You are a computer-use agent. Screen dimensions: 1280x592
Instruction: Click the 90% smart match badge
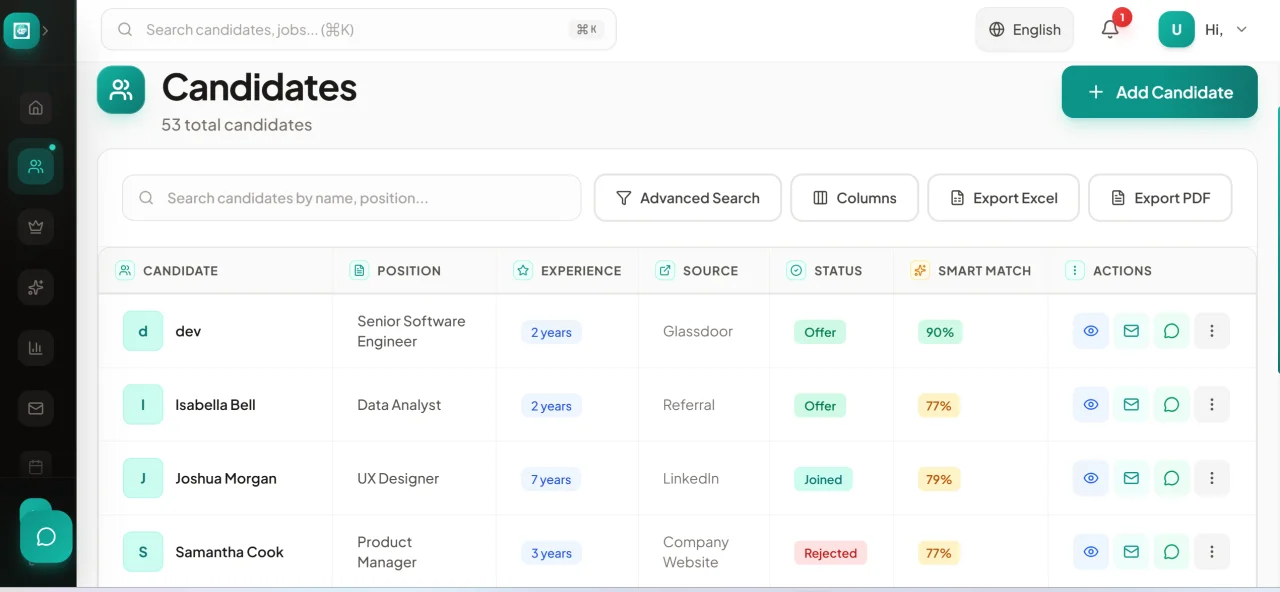pos(940,332)
